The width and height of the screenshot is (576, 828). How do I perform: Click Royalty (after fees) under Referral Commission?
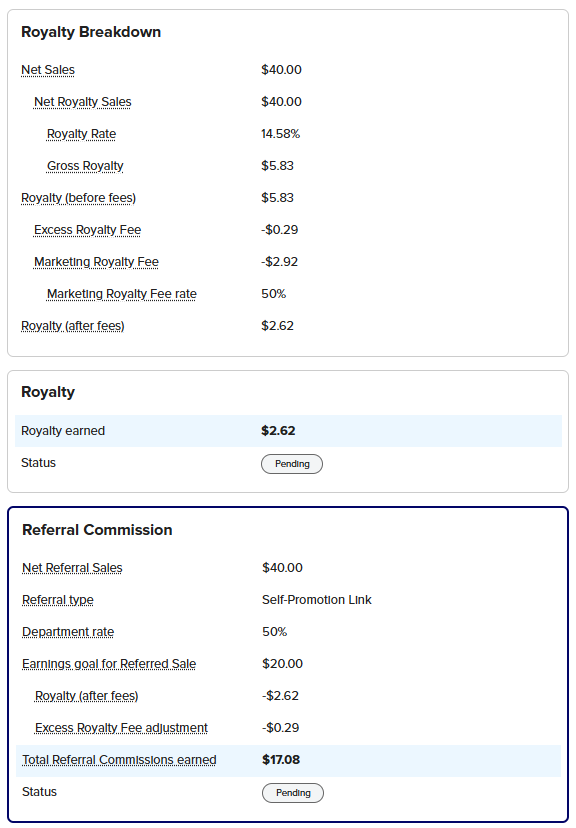click(x=86, y=697)
